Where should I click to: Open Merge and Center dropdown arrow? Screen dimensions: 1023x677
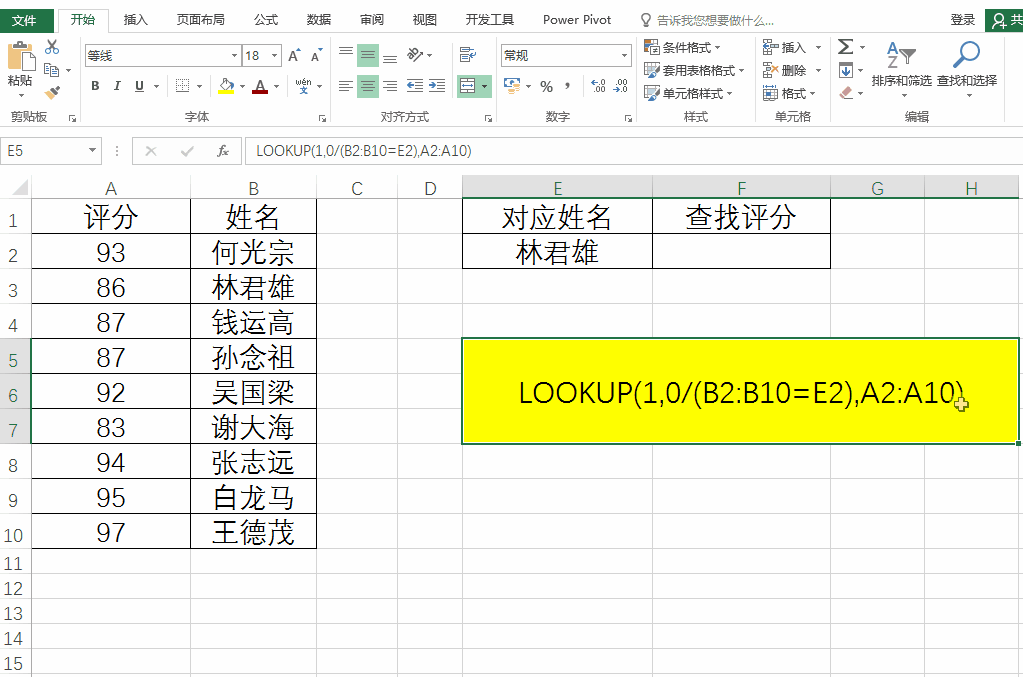click(485, 85)
